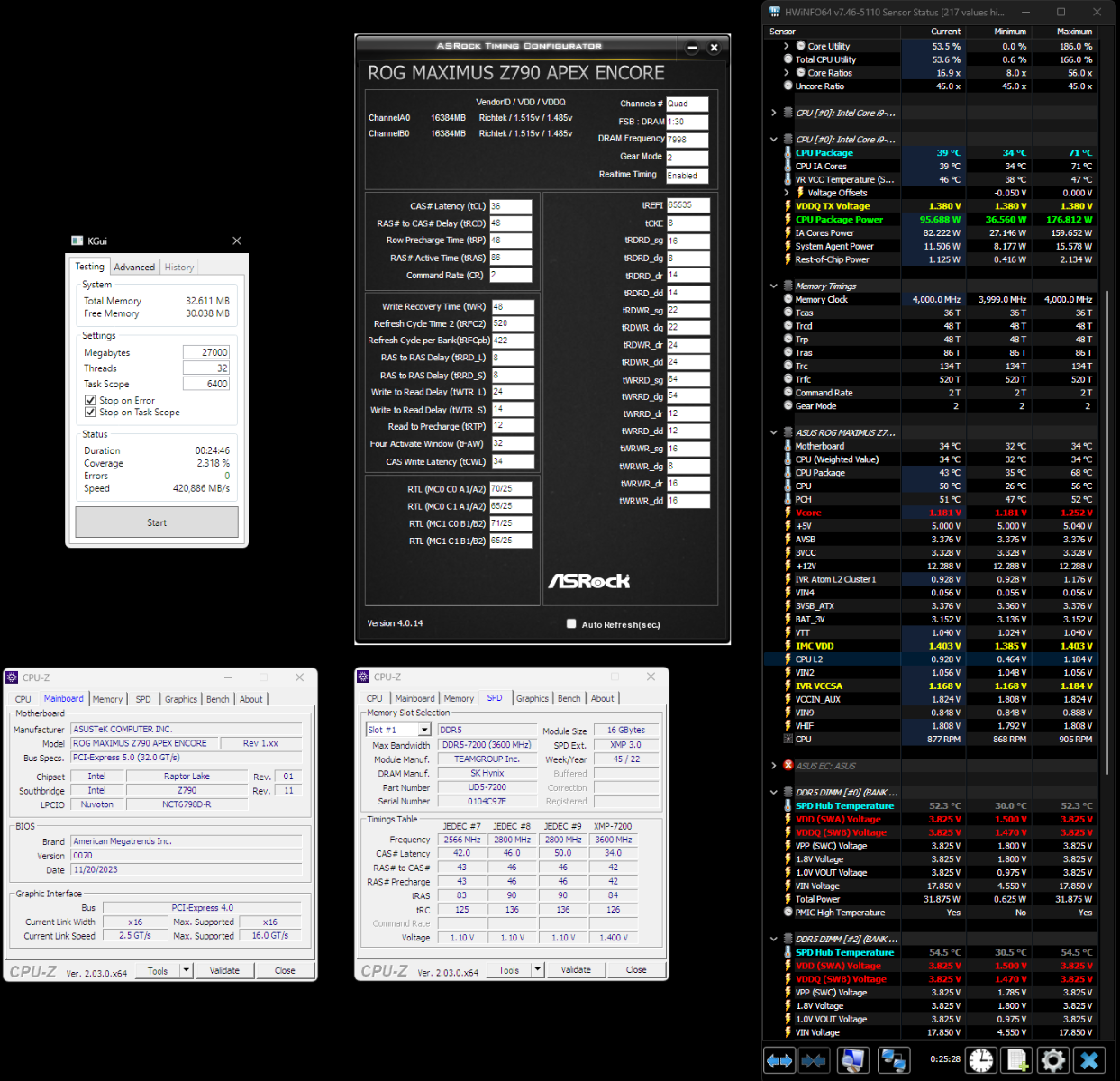This screenshot has height=1081, width=1120.
Task: Open the Tools dropdown arrow in CPU-Z SPD window
Action: (538, 969)
